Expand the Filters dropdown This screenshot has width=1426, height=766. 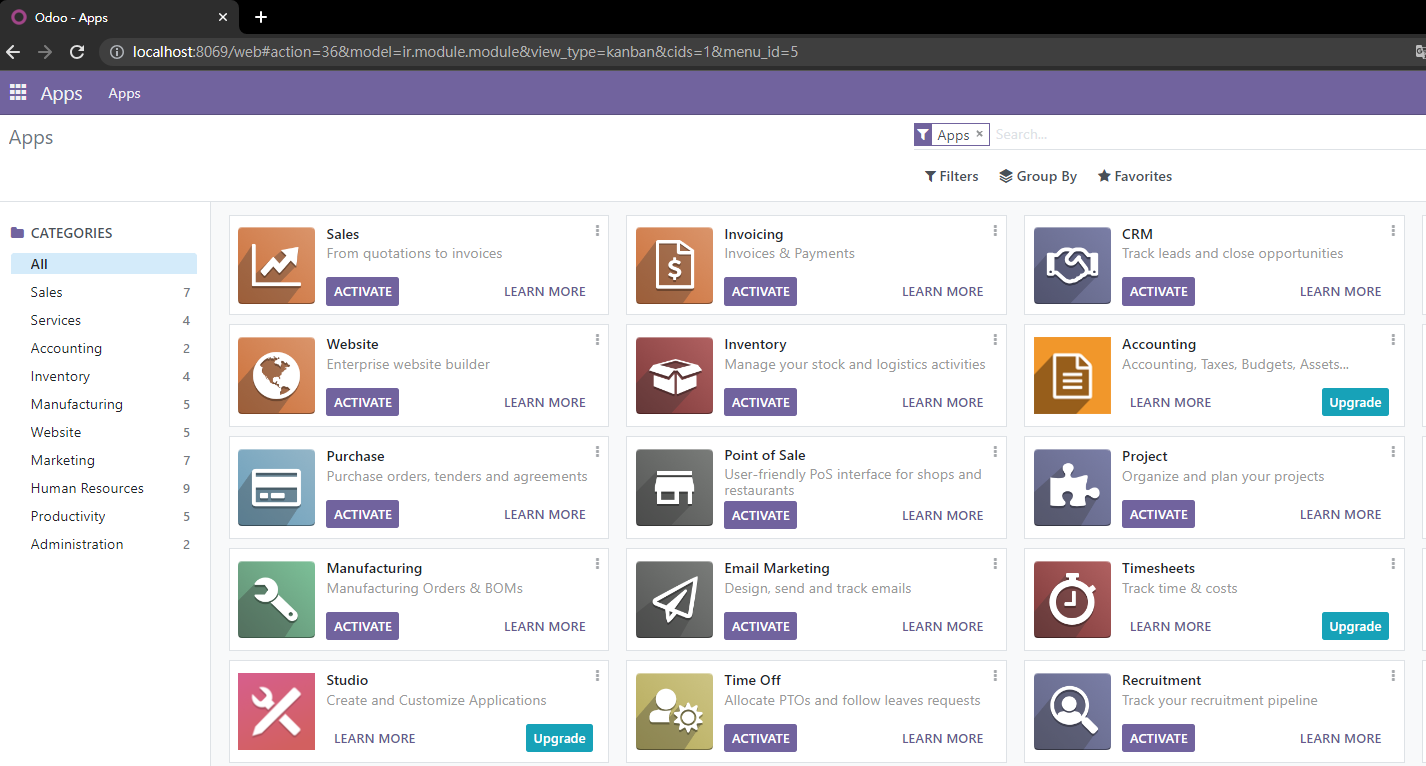951,176
